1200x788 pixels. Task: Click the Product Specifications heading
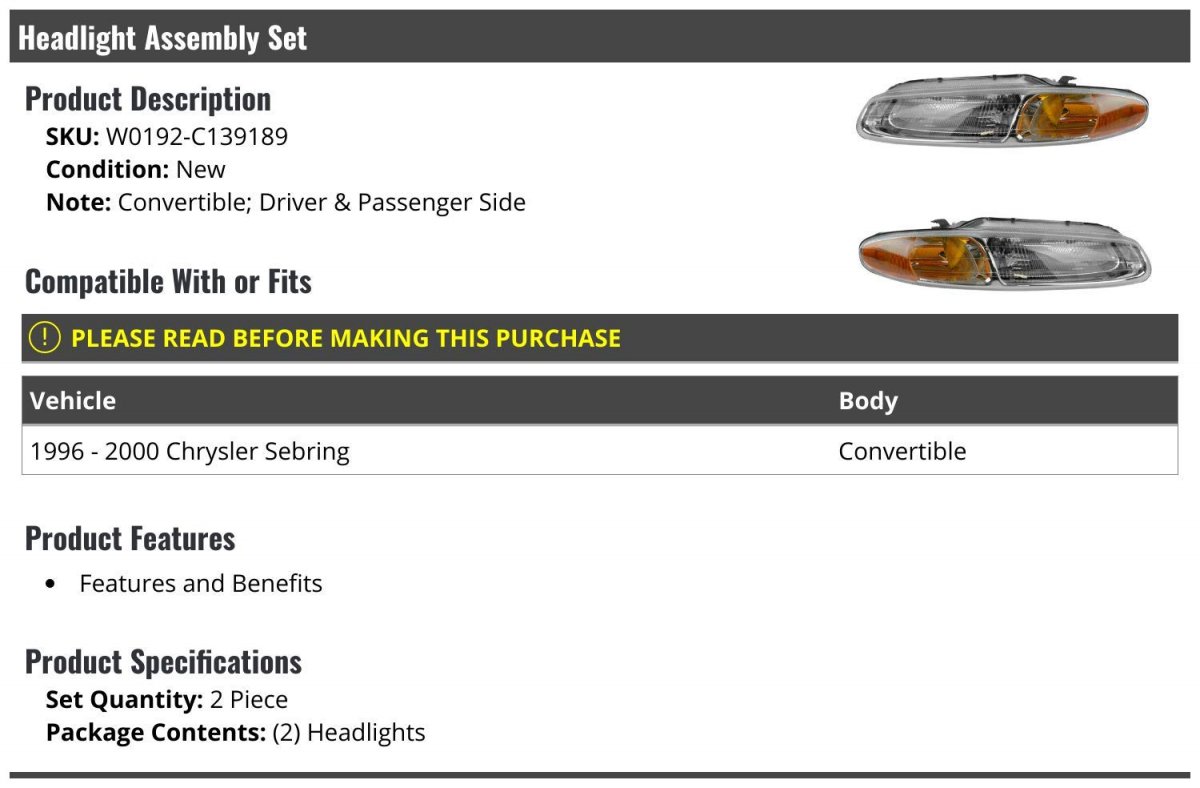pyautogui.click(x=163, y=662)
